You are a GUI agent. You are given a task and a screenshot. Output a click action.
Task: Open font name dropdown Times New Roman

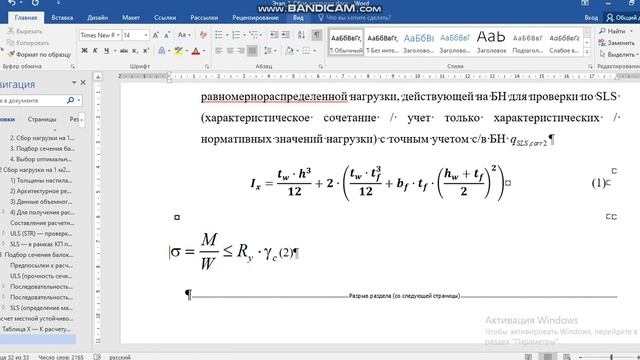pos(118,36)
